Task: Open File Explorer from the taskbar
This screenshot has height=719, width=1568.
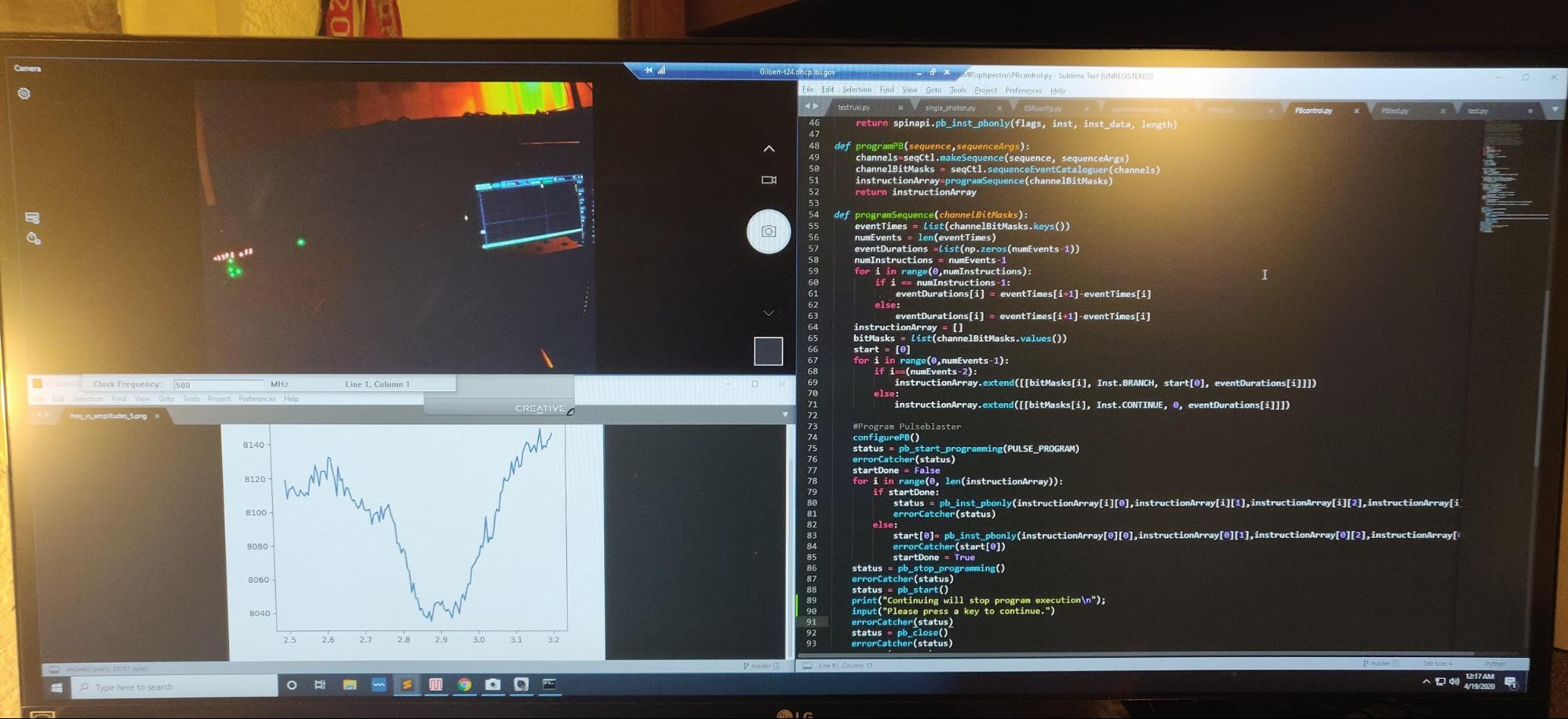Action: coord(350,685)
